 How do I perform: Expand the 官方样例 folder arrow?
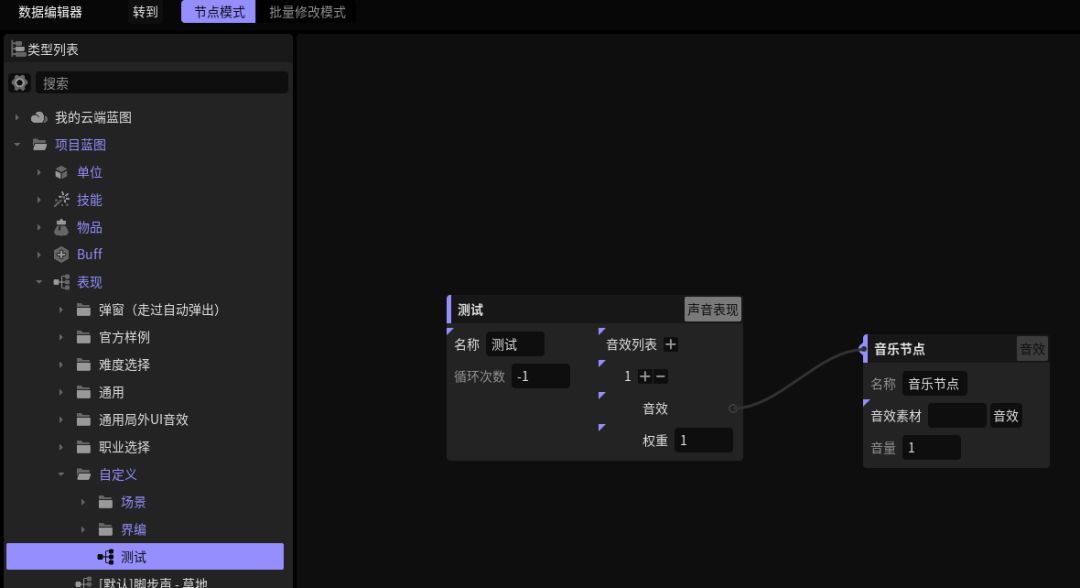click(x=61, y=337)
